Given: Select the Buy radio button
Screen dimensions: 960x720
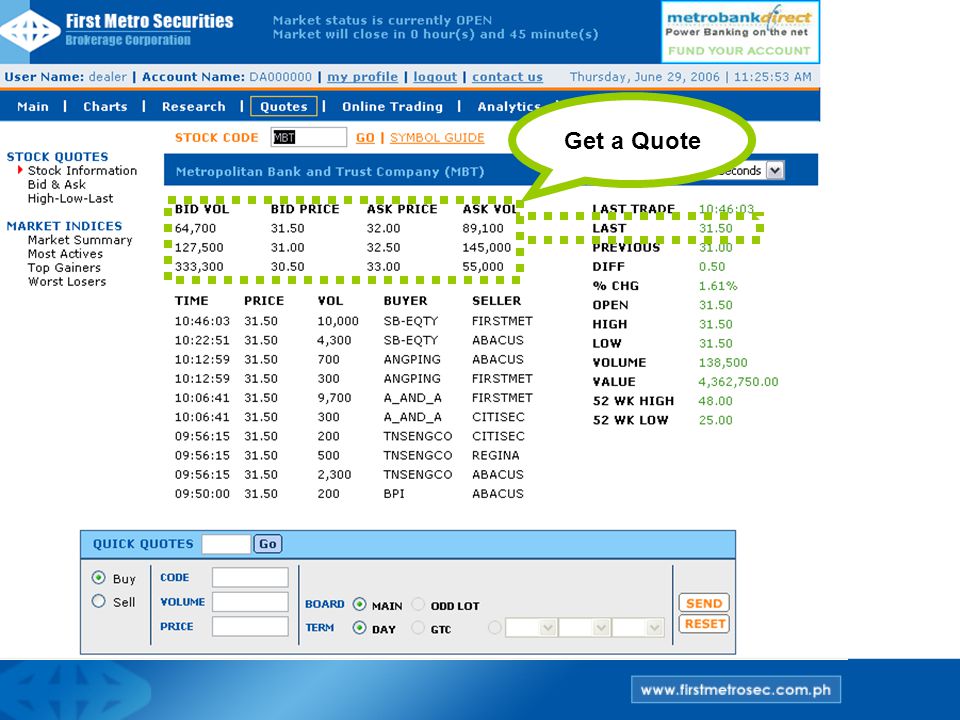Looking at the screenshot, I should click(x=99, y=577).
